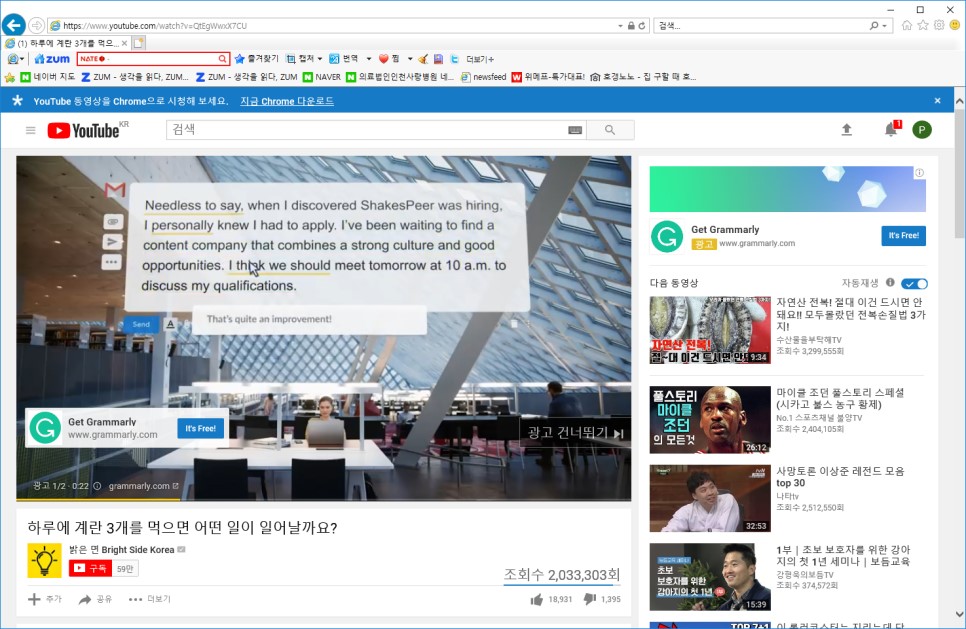Go back using the browser back arrow
The height and width of the screenshot is (629, 966).
[14, 25]
